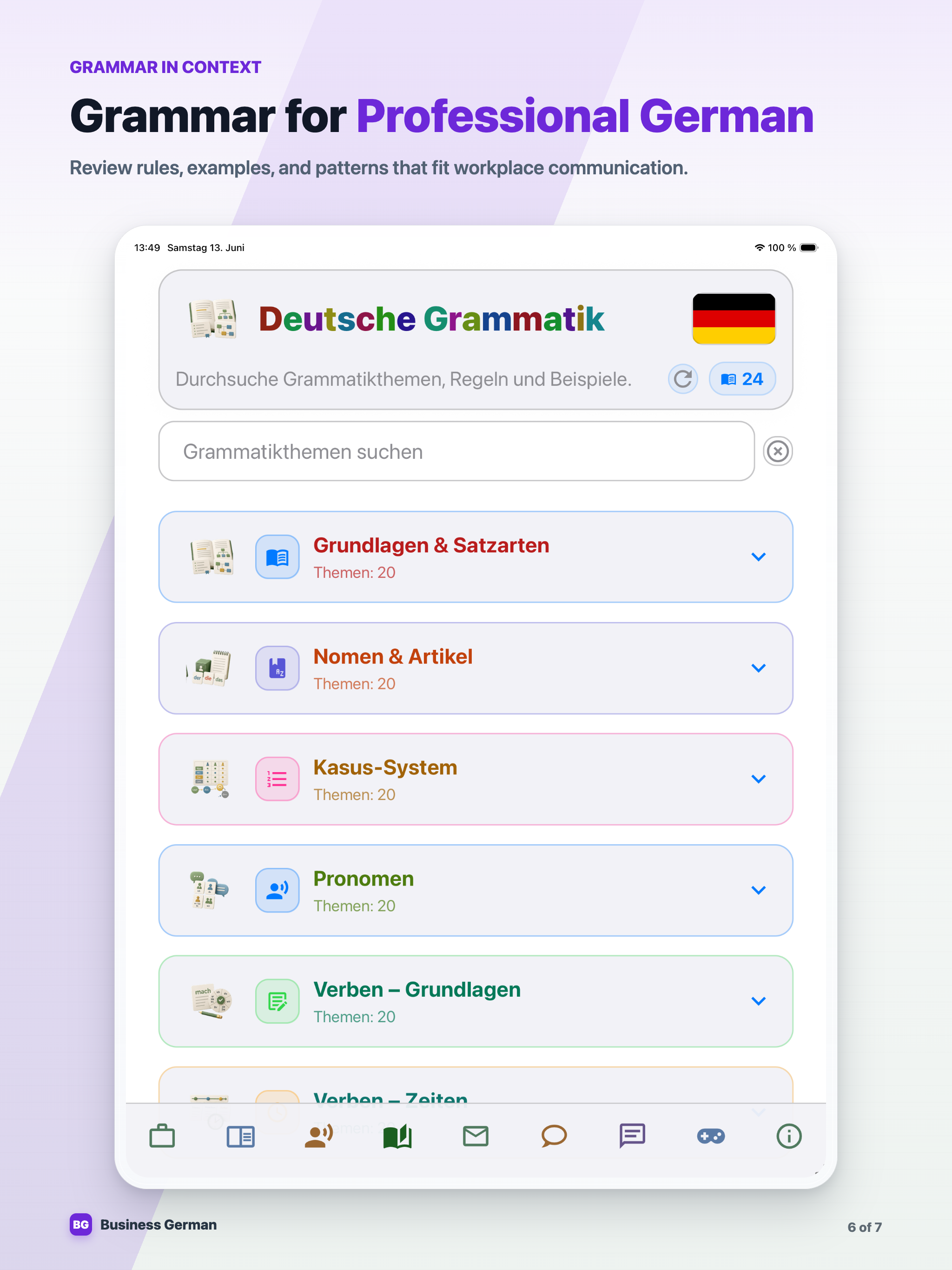Select the green grammar book tab
This screenshot has width=952, height=1270.
(x=397, y=1136)
